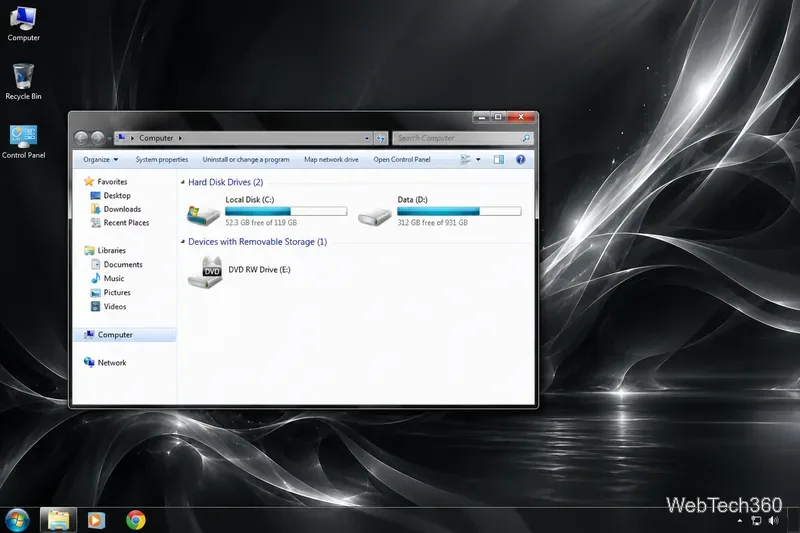Click the '52.3 GB free of 119 GB' text
The height and width of the screenshot is (533, 800).
[x=261, y=223]
